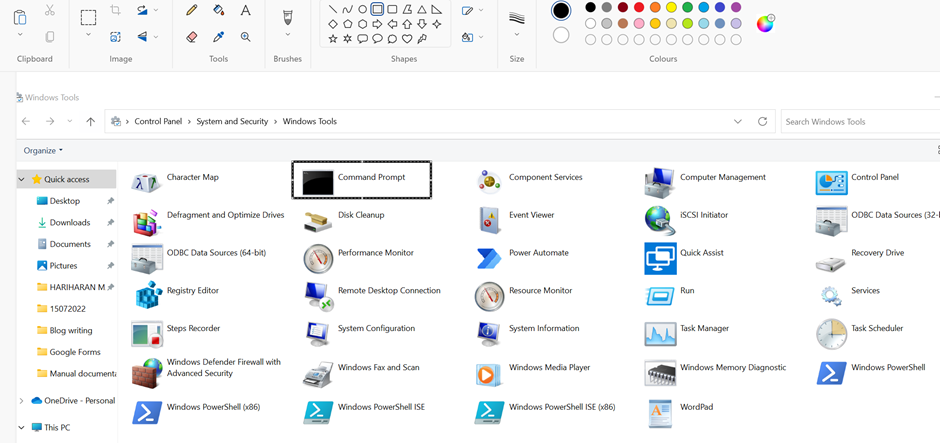The width and height of the screenshot is (940, 443).
Task: Expand the OneDrive - Personal node
Action: point(22,400)
